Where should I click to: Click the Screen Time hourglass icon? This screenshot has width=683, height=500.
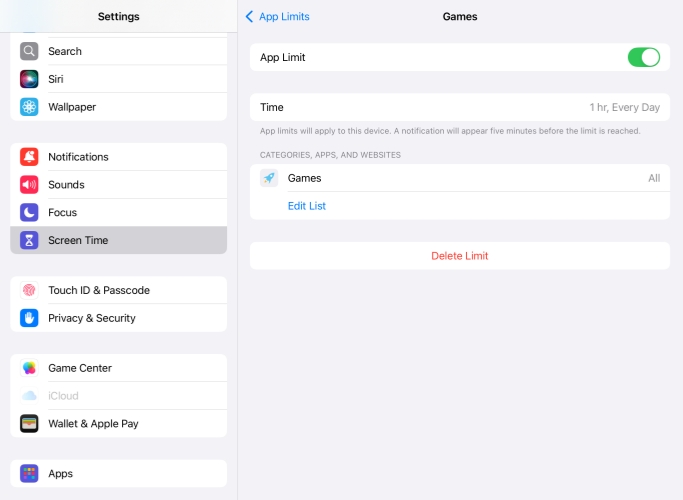[29, 240]
